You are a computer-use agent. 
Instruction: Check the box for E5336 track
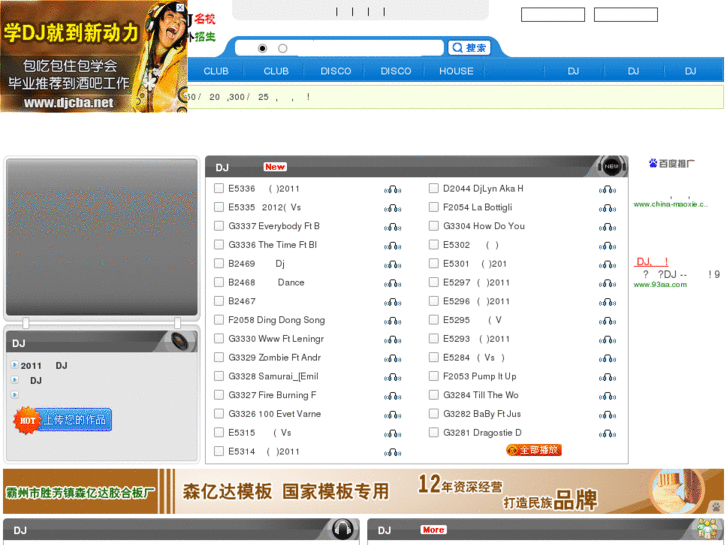coord(219,188)
